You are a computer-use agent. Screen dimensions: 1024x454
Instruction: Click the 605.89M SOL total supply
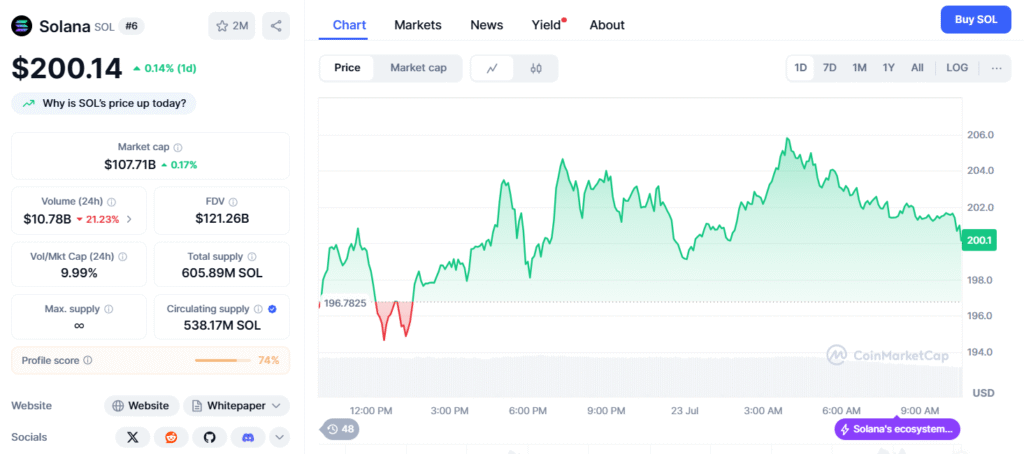pyautogui.click(x=222, y=273)
